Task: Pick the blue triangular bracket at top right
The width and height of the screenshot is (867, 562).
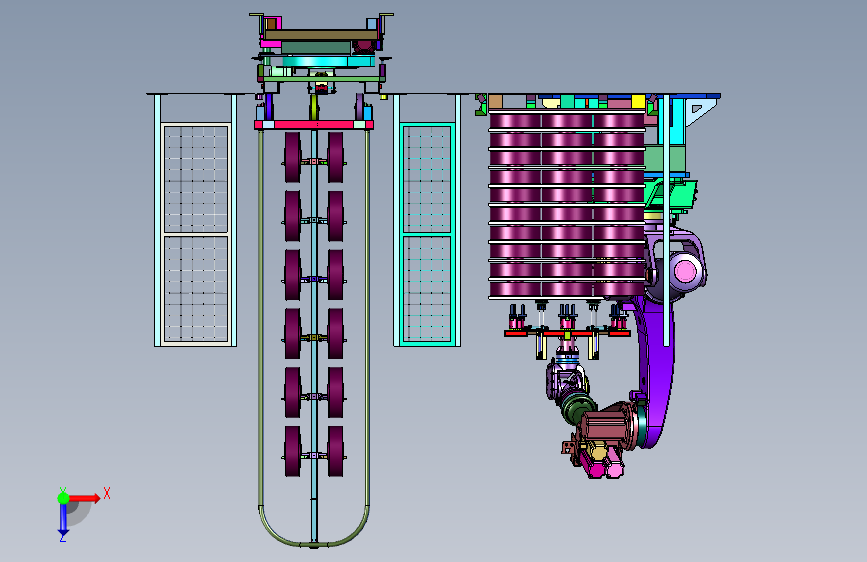Action: click(702, 110)
